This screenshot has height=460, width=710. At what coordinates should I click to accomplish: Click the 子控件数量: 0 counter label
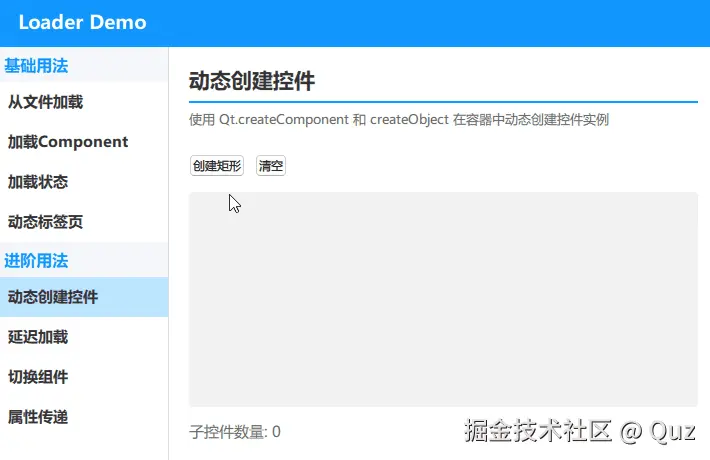point(235,432)
